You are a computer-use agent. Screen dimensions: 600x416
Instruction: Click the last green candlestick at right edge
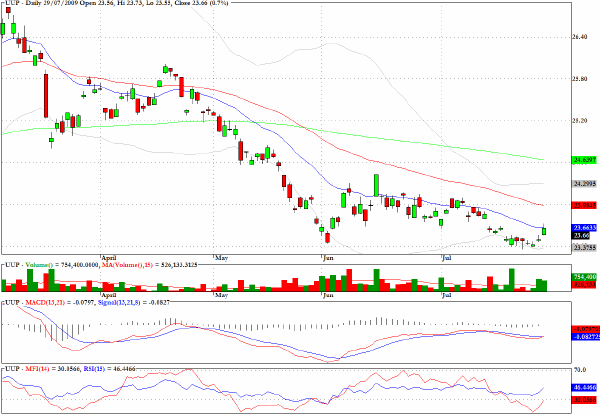point(544,231)
